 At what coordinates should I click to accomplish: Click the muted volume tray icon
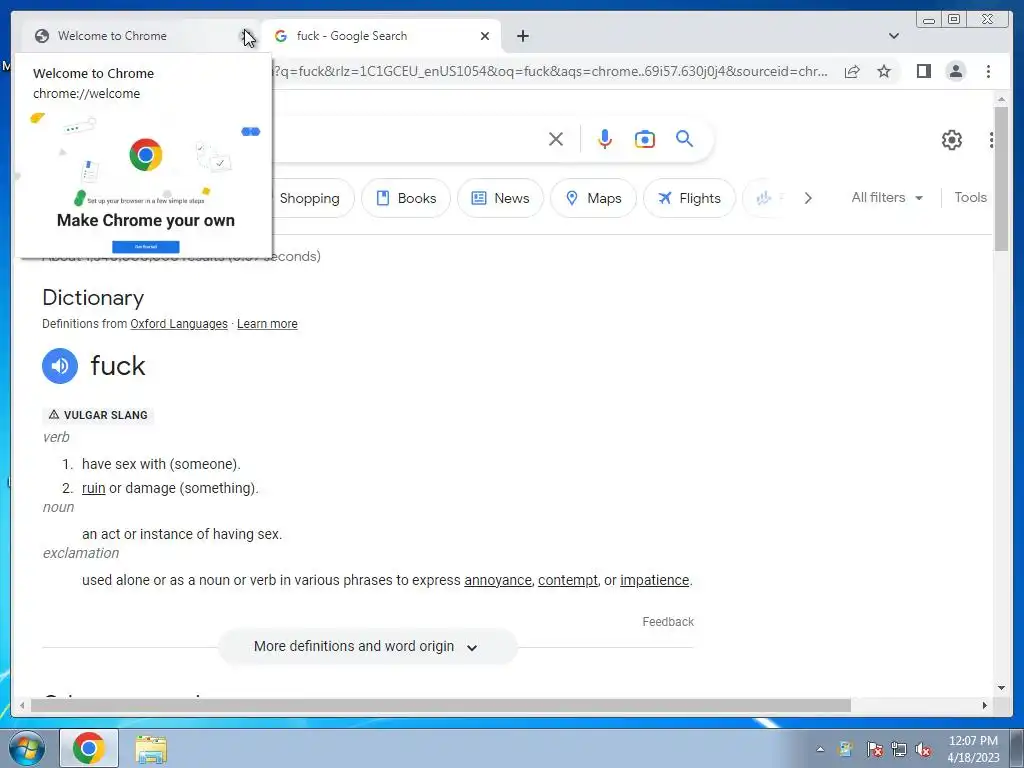(x=923, y=749)
